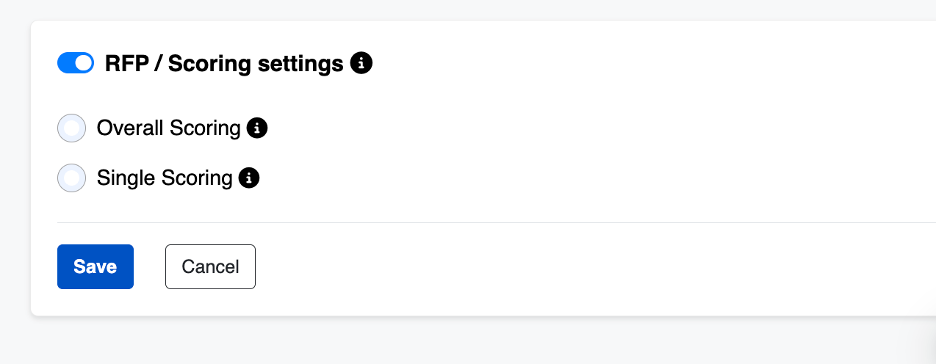Click the Cancel button
The height and width of the screenshot is (364, 936).
pos(210,266)
